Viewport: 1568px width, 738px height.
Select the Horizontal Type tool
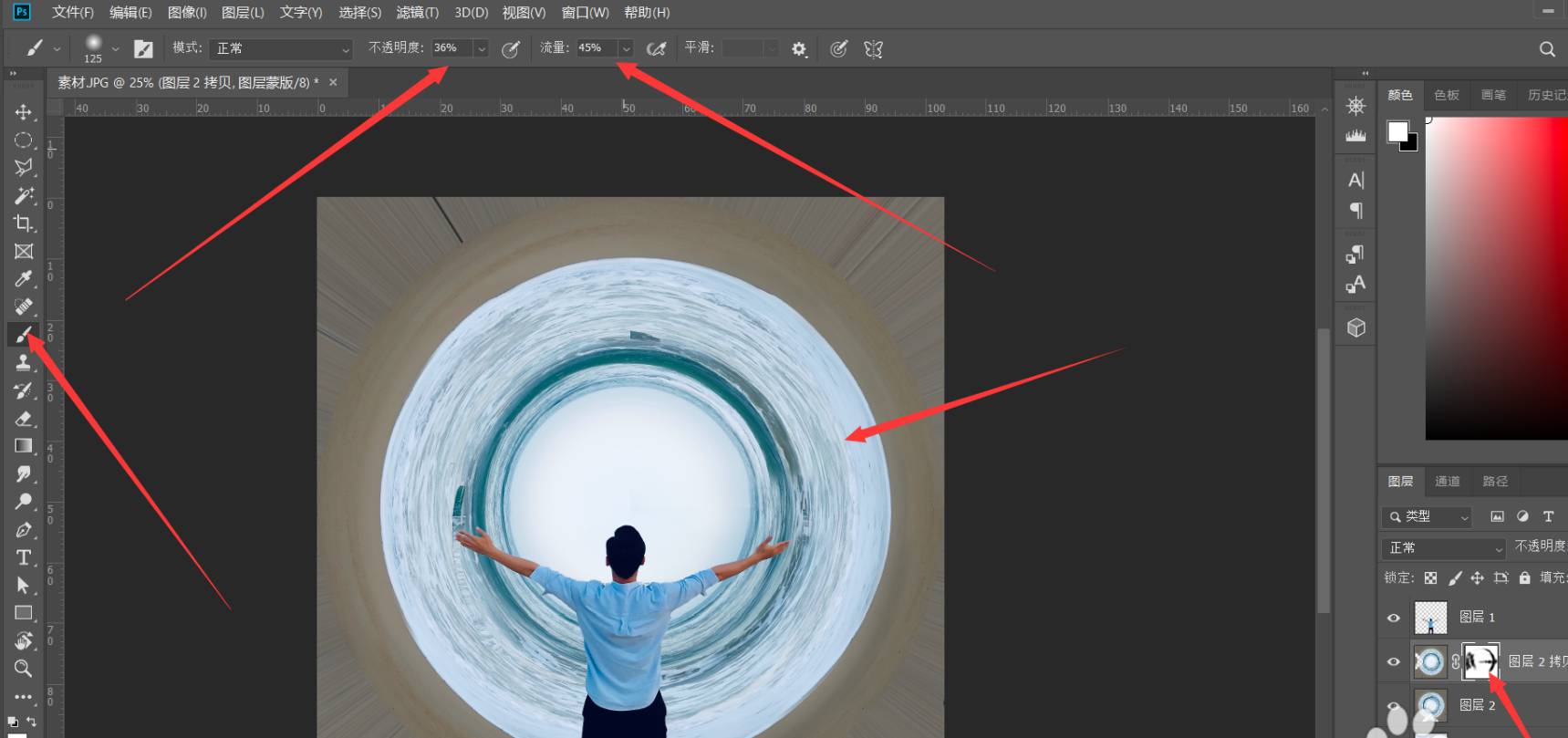click(24, 557)
